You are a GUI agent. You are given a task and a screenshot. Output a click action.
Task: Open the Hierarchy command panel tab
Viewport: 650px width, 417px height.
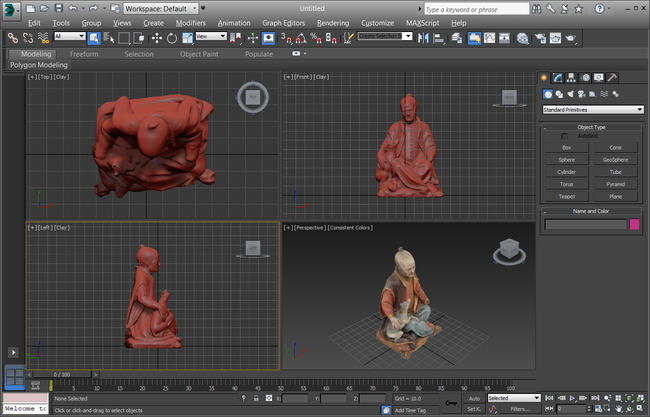click(571, 78)
